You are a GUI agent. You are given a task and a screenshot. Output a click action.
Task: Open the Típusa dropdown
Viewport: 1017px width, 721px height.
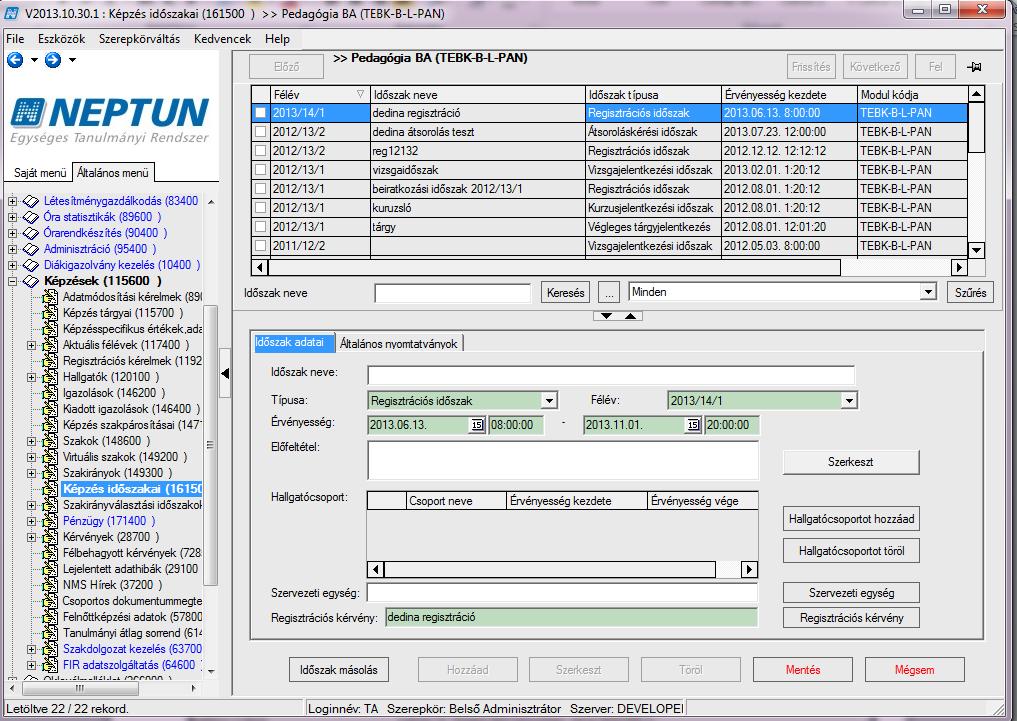[549, 401]
